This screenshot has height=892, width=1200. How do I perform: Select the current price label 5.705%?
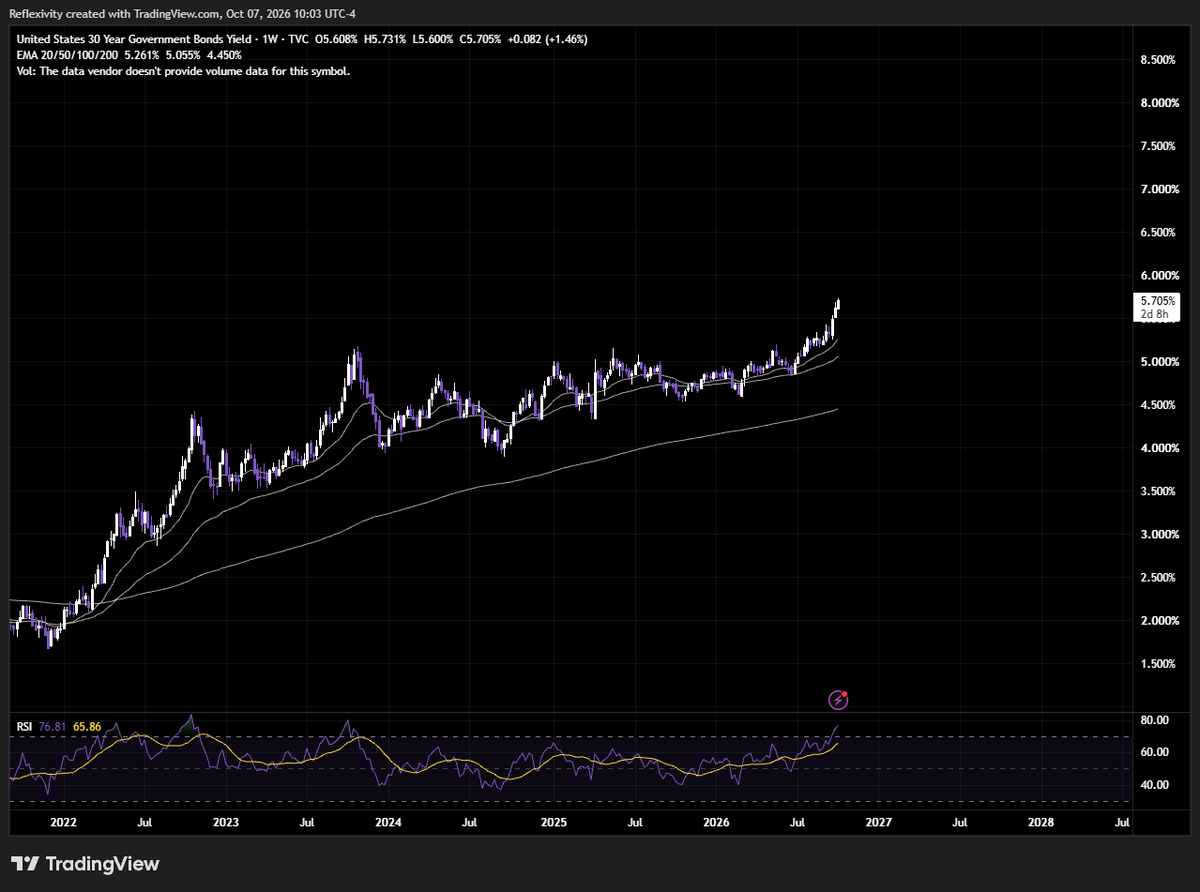(x=1155, y=300)
